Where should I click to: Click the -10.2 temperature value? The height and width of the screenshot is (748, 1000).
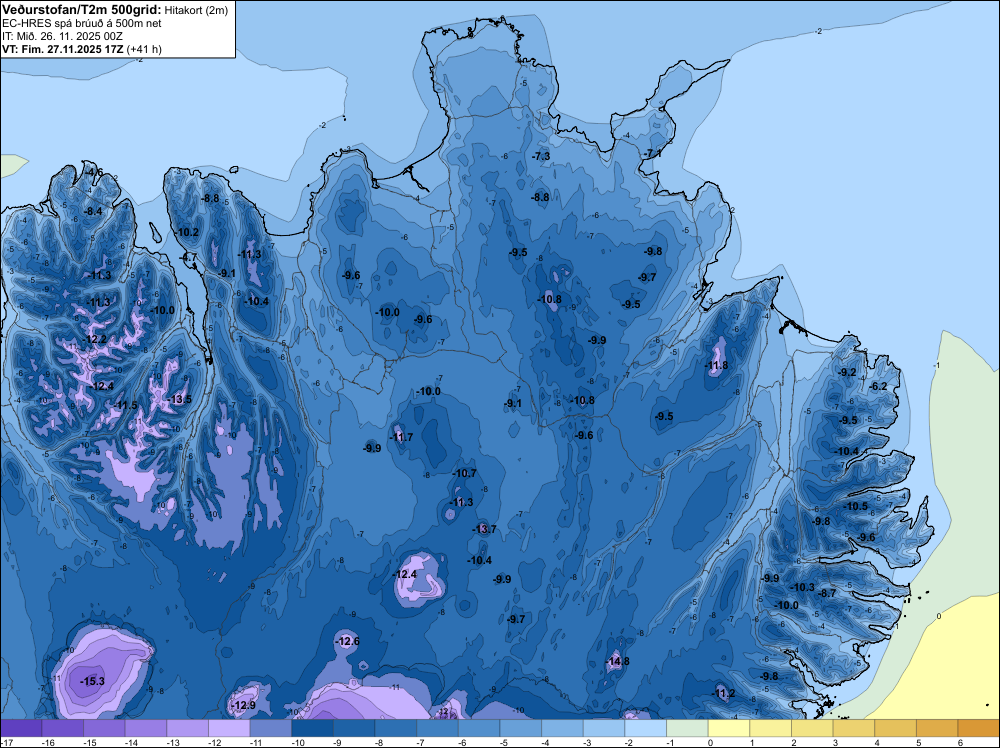click(x=187, y=232)
